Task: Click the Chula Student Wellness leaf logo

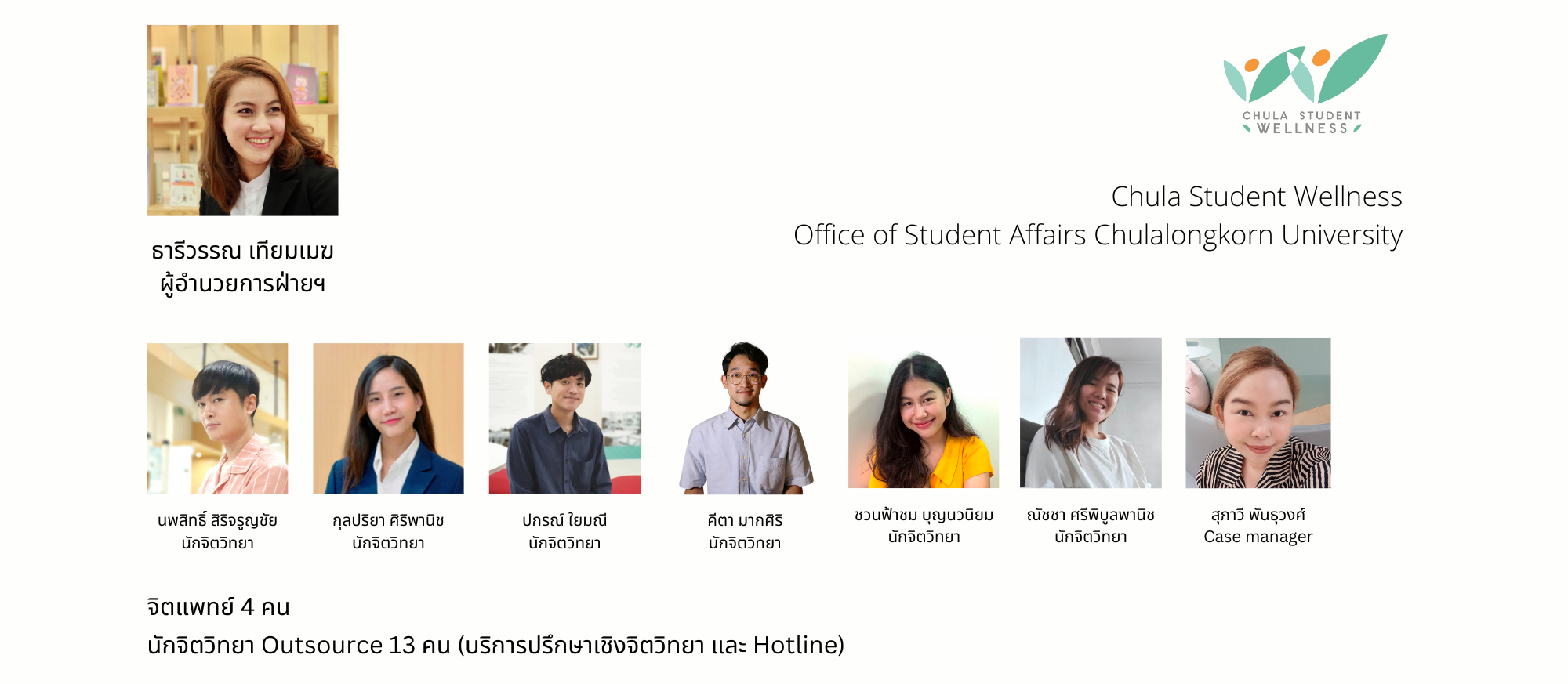Action: [x=1304, y=83]
